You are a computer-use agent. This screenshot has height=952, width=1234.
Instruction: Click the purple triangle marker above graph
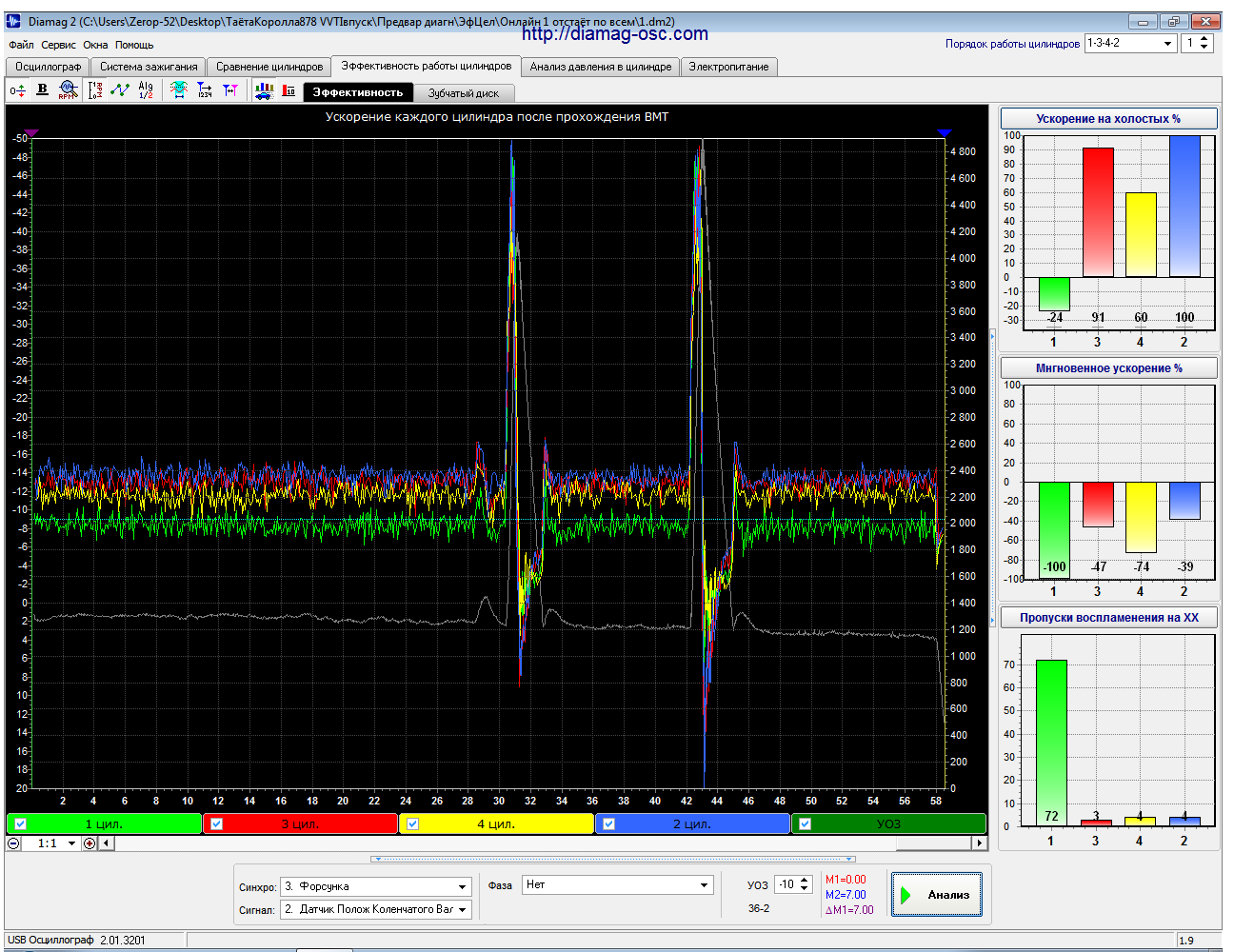point(31,133)
